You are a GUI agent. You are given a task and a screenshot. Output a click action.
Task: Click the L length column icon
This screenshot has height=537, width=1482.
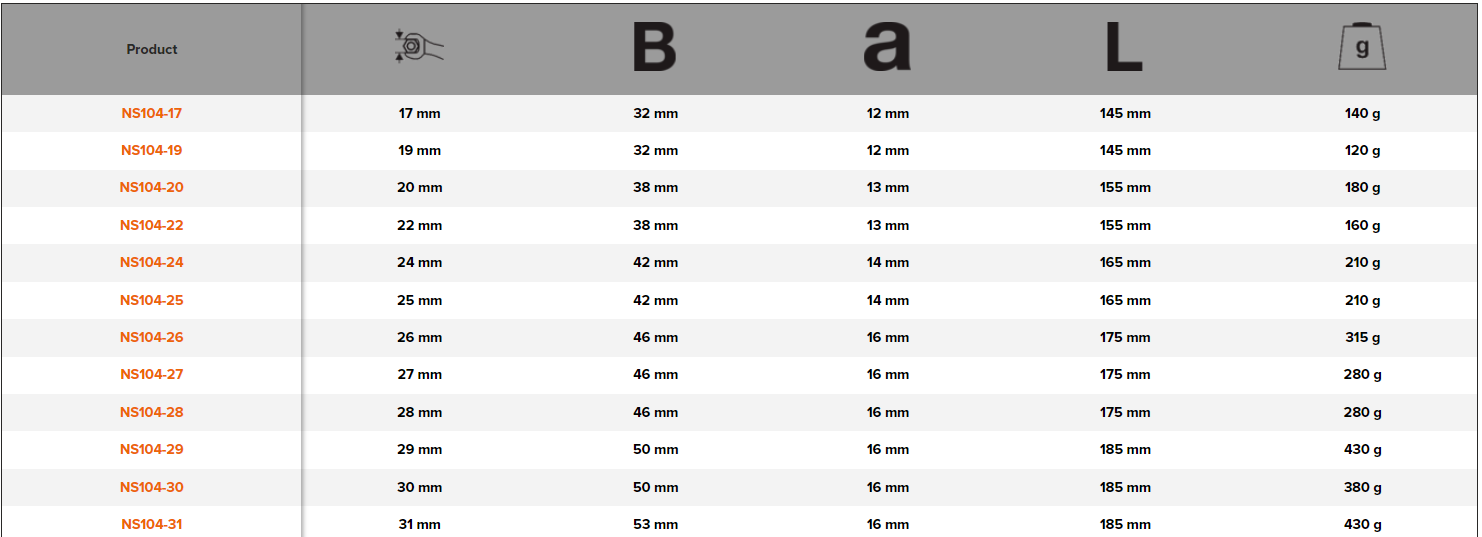pos(1124,48)
